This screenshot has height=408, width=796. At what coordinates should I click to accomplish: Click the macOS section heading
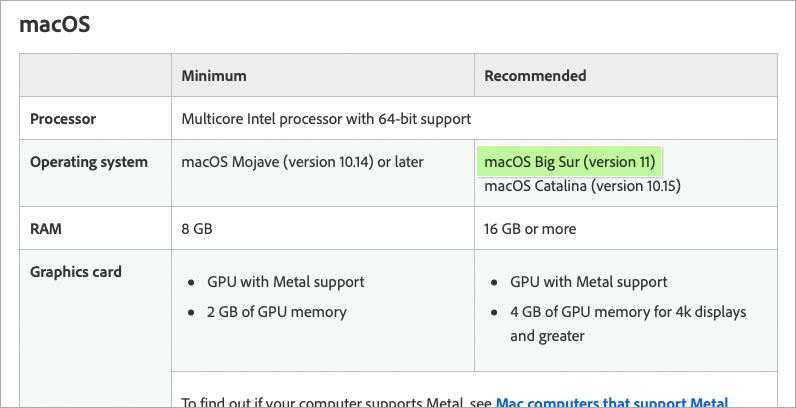pos(55,24)
